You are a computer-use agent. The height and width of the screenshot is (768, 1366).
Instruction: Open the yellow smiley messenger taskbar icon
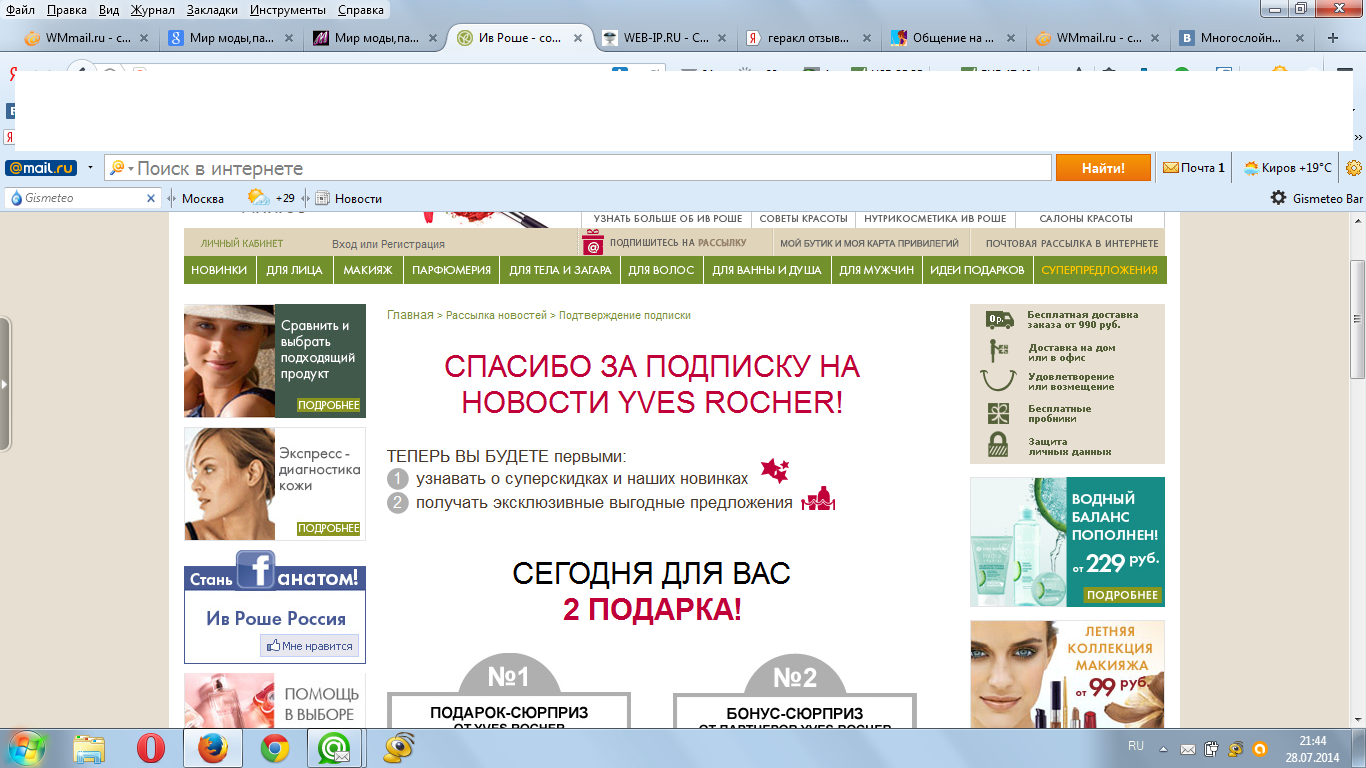pyautogui.click(x=399, y=748)
